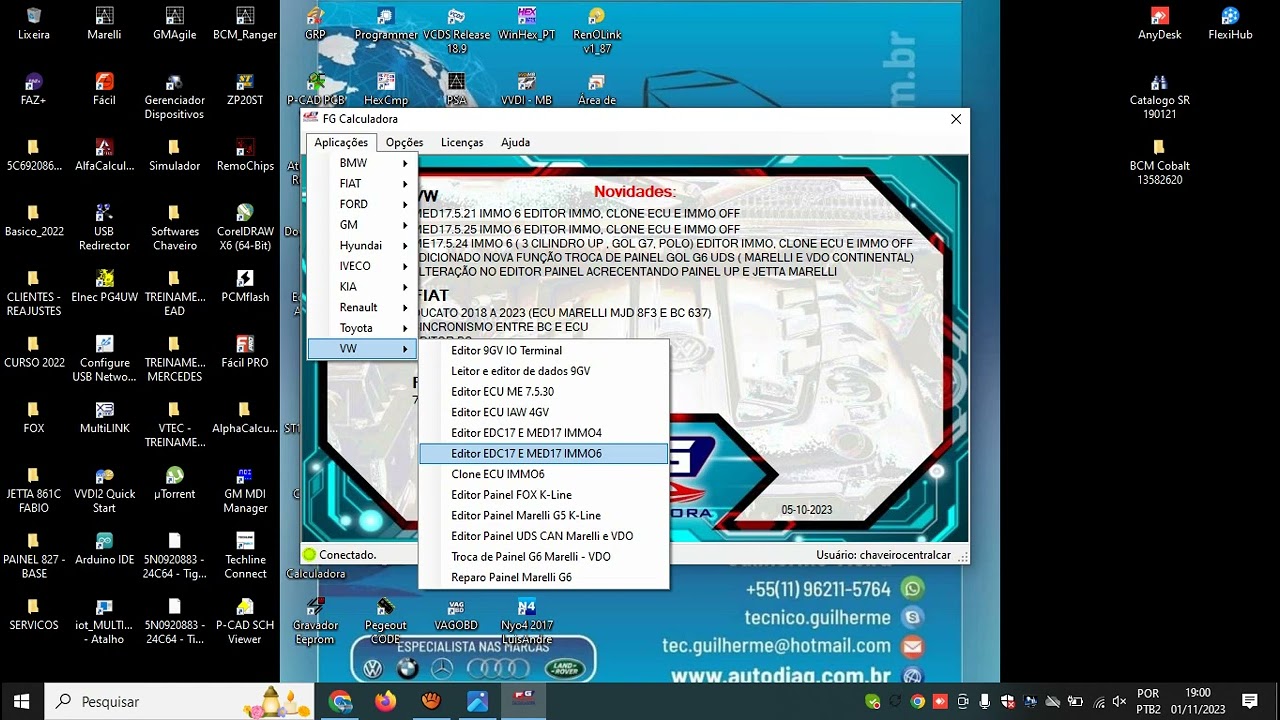Open Marelli desktop shortcut
Image resolution: width=1280 pixels, height=720 pixels.
tap(104, 23)
